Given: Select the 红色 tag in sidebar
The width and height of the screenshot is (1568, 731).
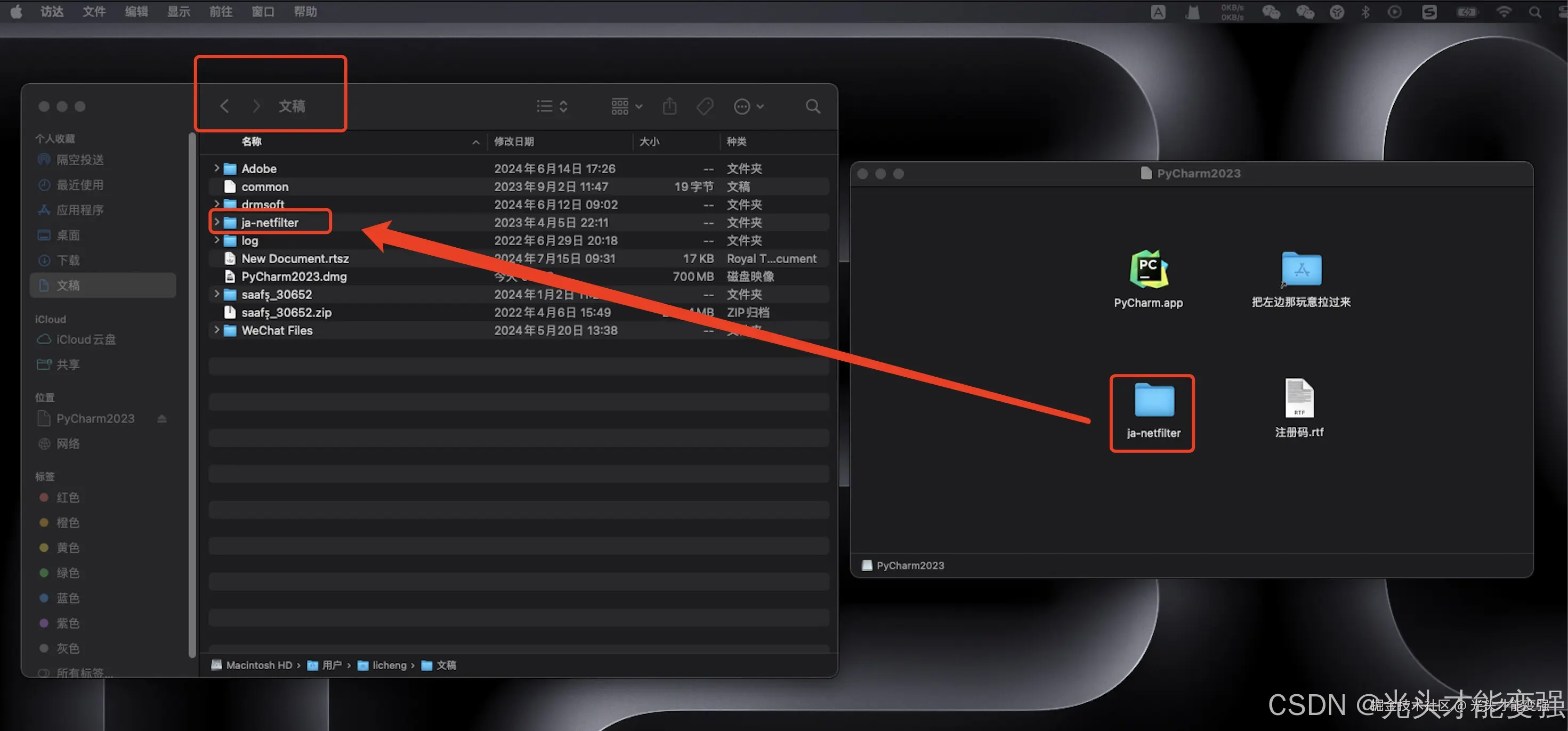Looking at the screenshot, I should click(x=68, y=497).
